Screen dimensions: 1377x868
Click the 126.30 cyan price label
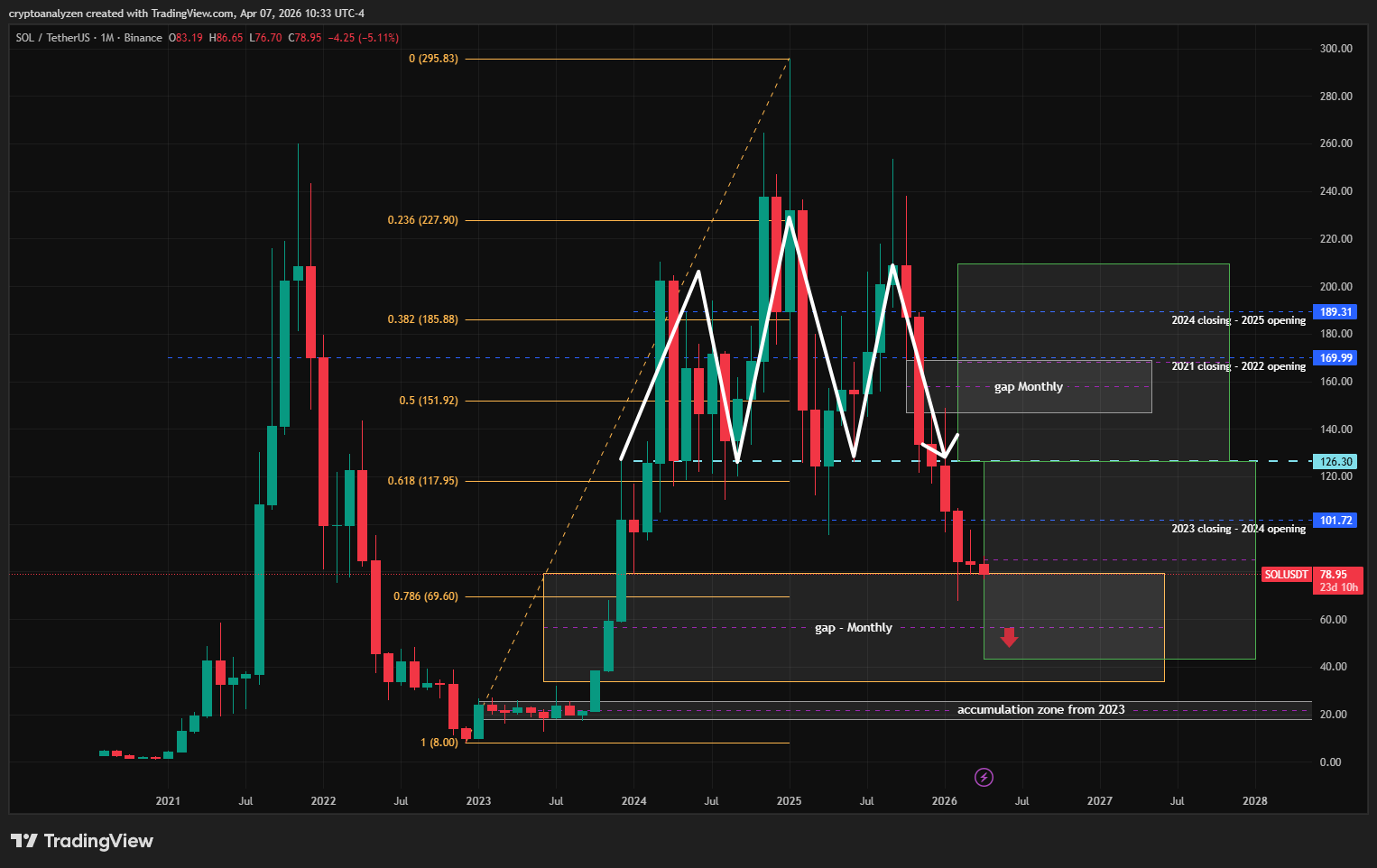coord(1335,462)
